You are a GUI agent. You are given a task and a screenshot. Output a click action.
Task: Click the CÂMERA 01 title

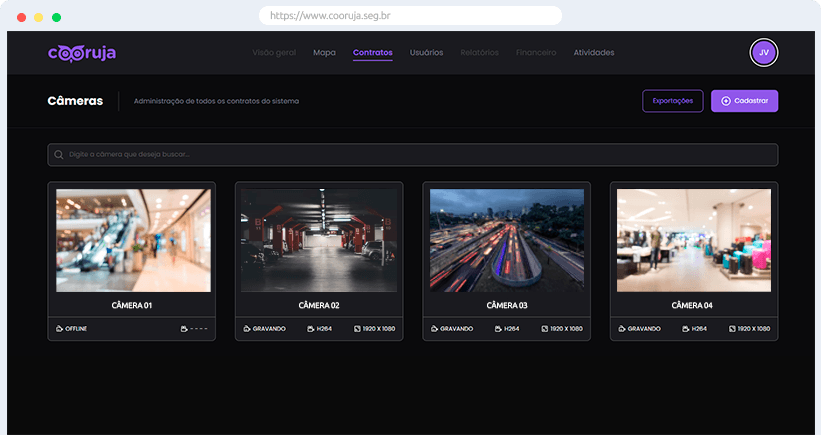tap(132, 305)
